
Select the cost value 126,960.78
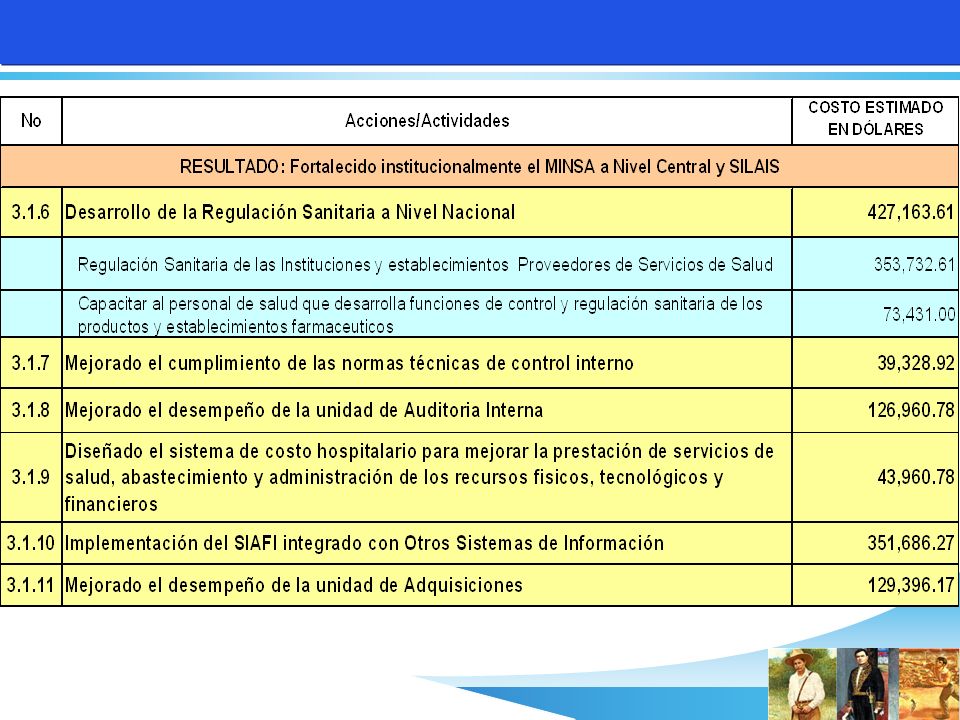911,410
